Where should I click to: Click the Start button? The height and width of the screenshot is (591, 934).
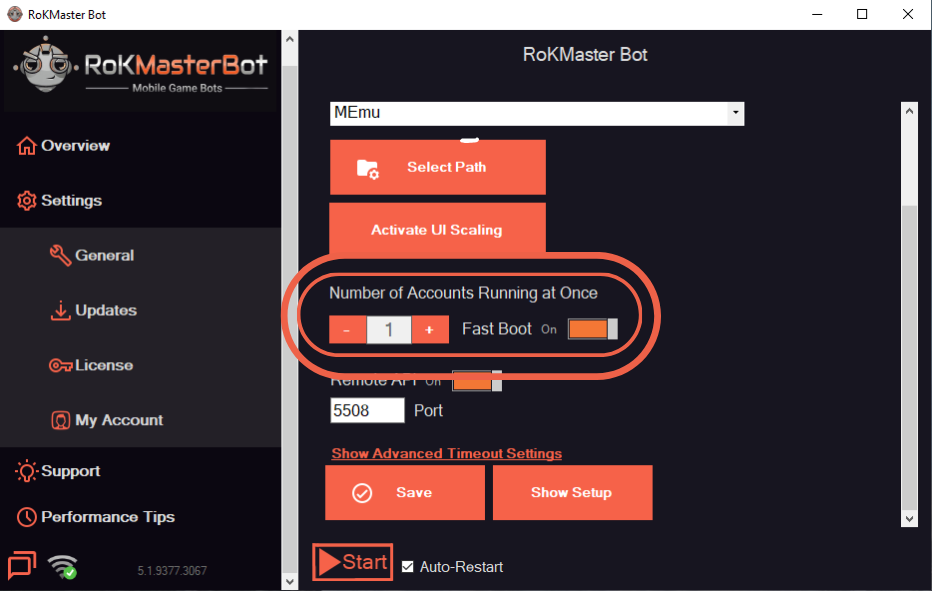pos(353,562)
